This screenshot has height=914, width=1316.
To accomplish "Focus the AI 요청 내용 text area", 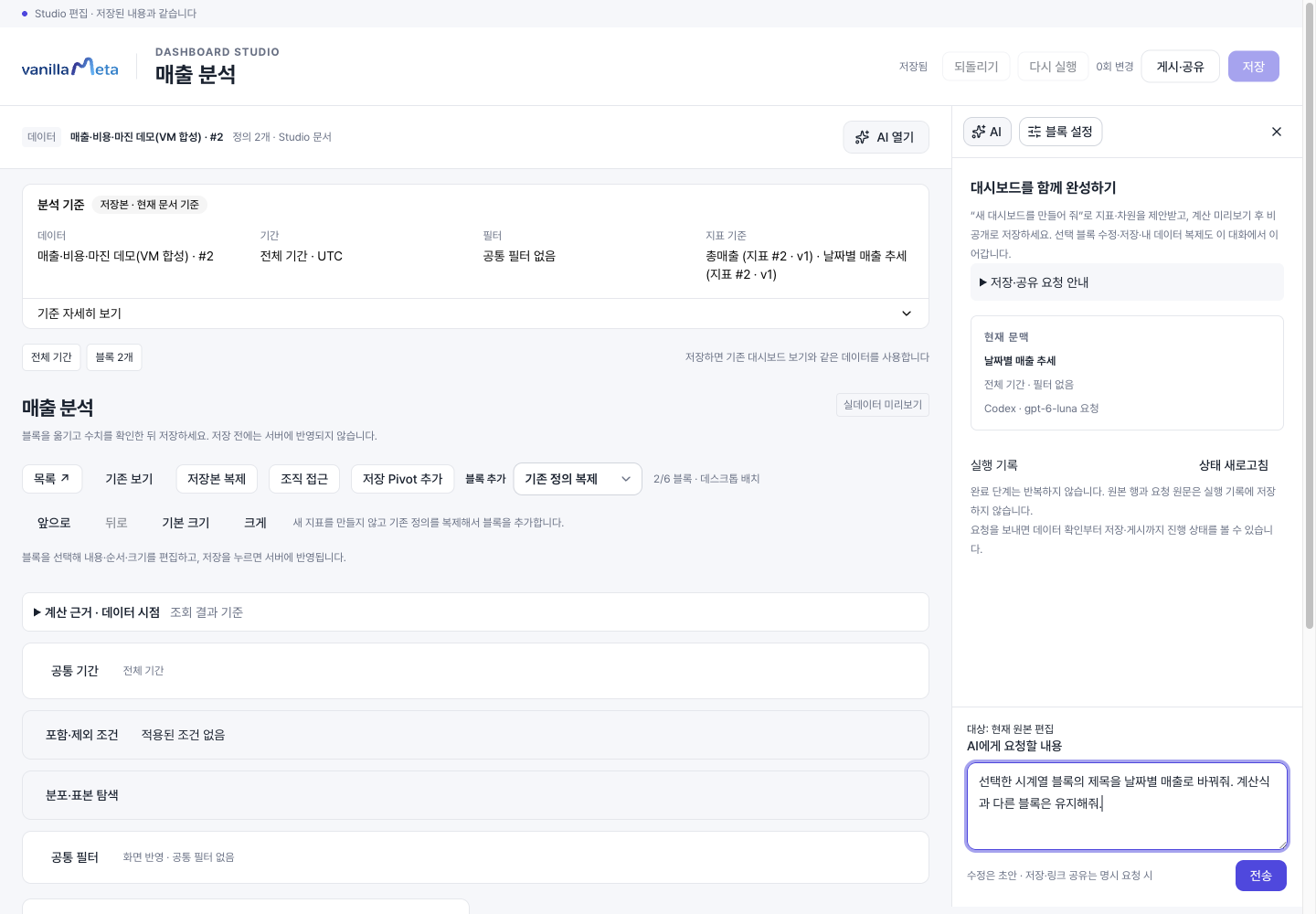I will [x=1128, y=806].
